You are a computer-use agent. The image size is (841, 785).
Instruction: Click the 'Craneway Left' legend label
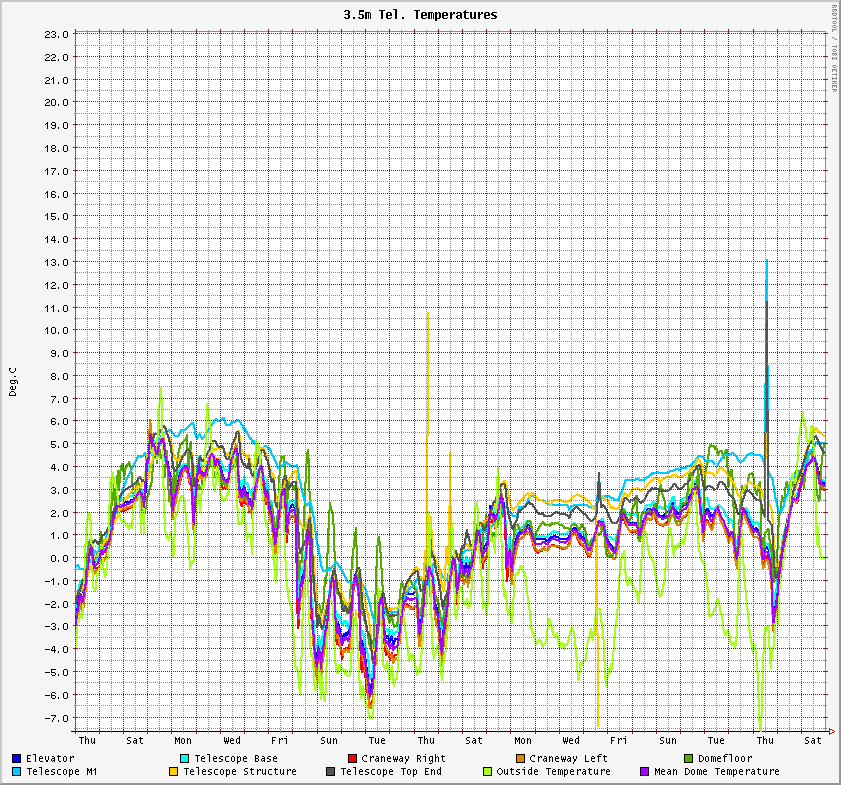click(568, 759)
